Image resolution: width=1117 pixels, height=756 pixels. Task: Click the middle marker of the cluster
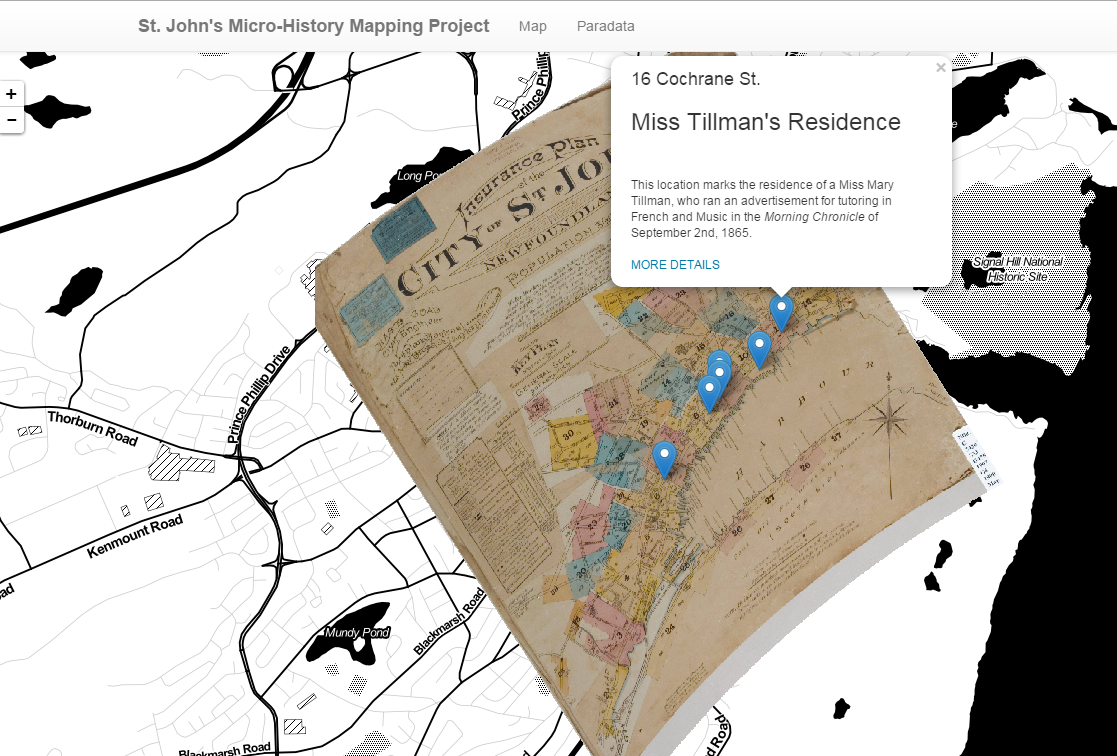pos(718,377)
